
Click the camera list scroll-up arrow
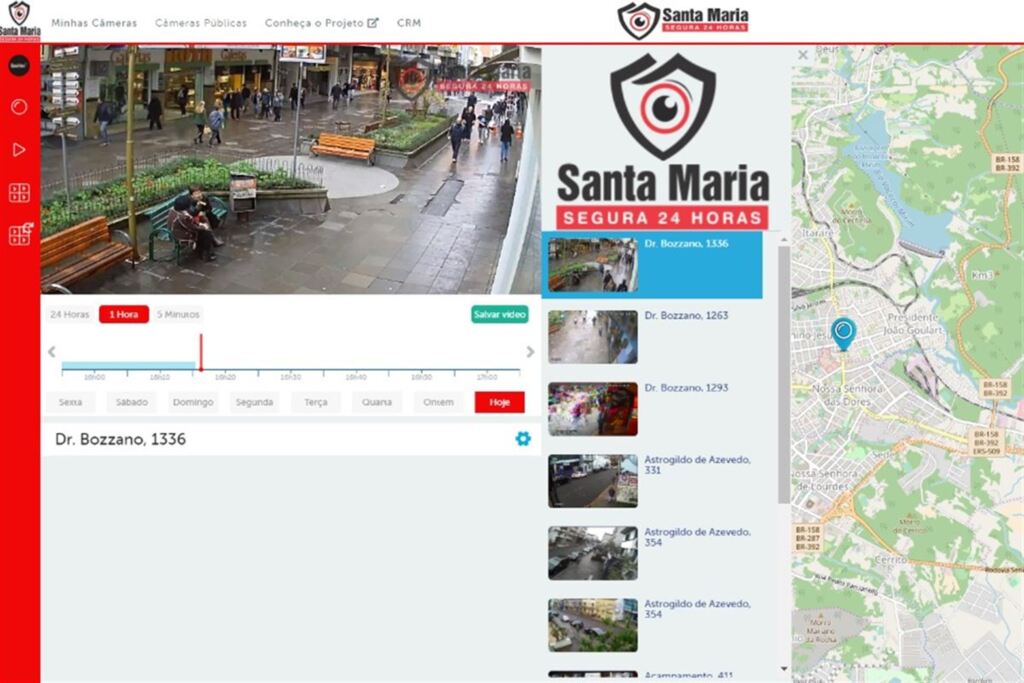784,241
